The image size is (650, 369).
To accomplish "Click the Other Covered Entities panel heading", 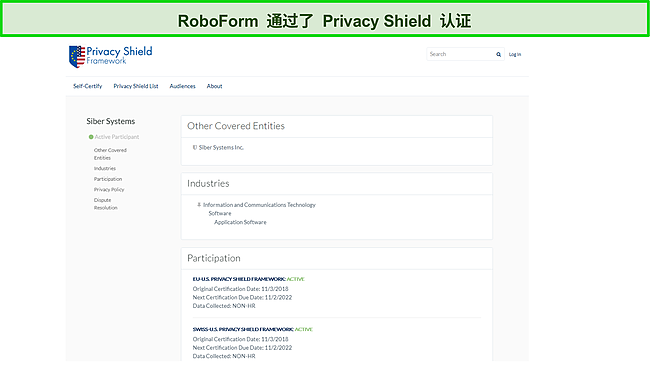I will click(x=236, y=126).
